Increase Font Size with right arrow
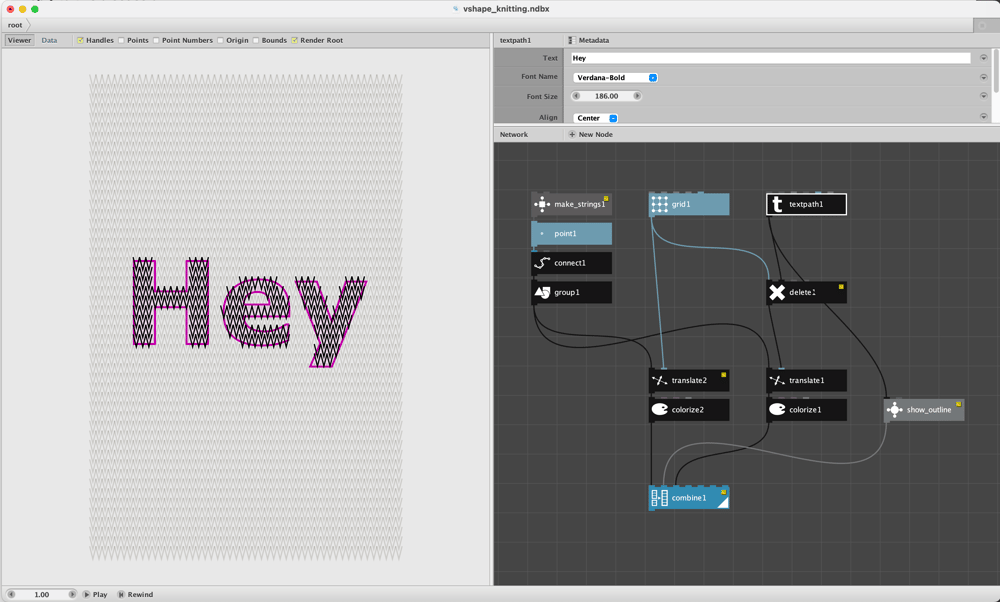This screenshot has width=1000, height=602. click(x=636, y=96)
